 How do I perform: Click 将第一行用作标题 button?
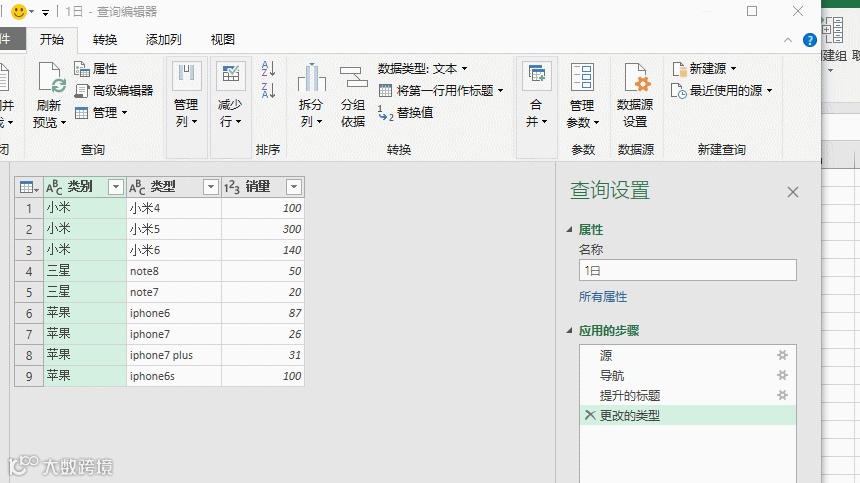[x=436, y=90]
